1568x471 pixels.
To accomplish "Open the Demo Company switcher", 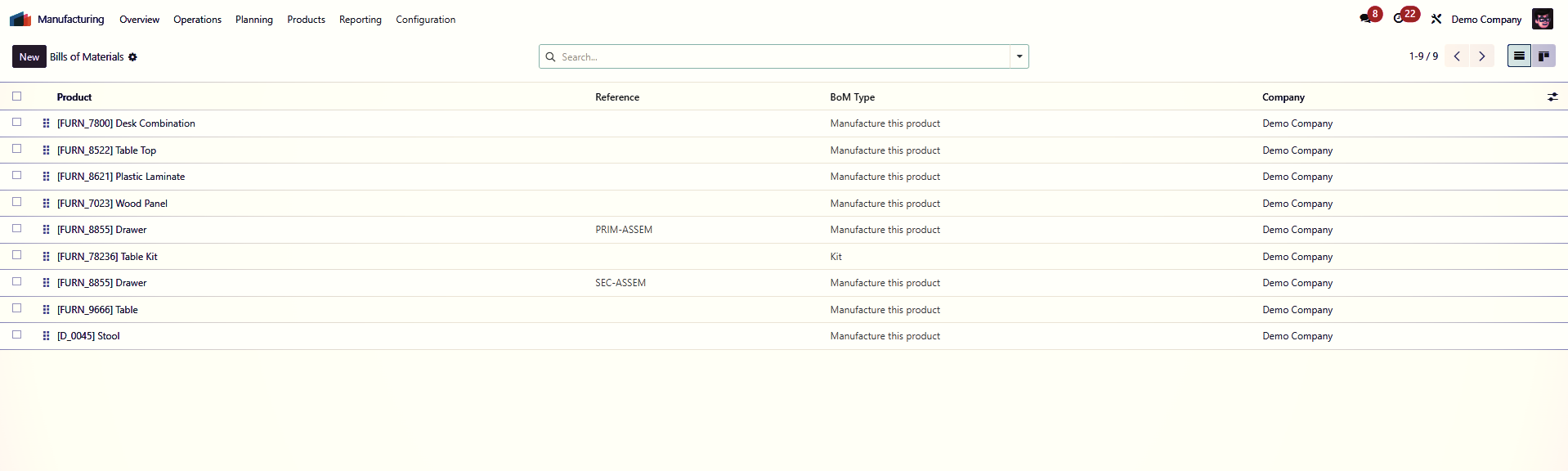I will [1485, 20].
